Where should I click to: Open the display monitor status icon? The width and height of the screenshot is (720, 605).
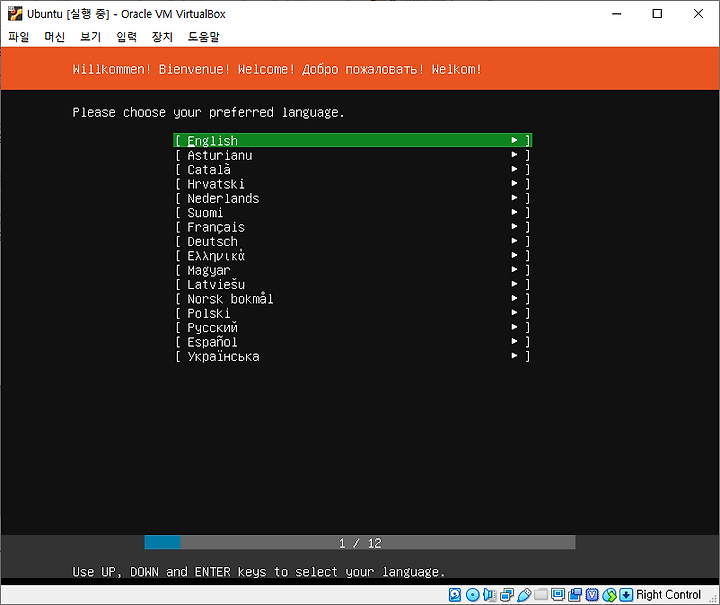tap(558, 594)
